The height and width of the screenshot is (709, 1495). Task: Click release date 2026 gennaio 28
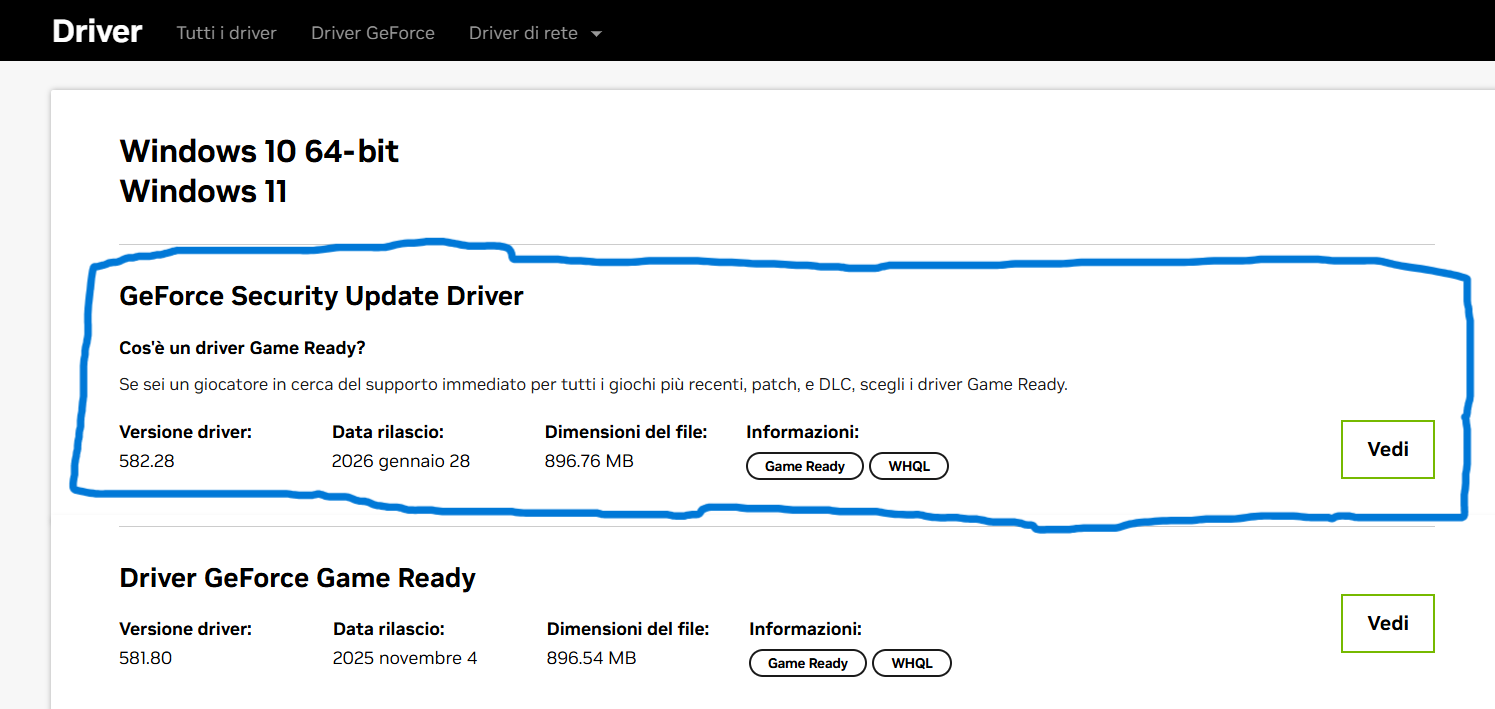[x=401, y=461]
